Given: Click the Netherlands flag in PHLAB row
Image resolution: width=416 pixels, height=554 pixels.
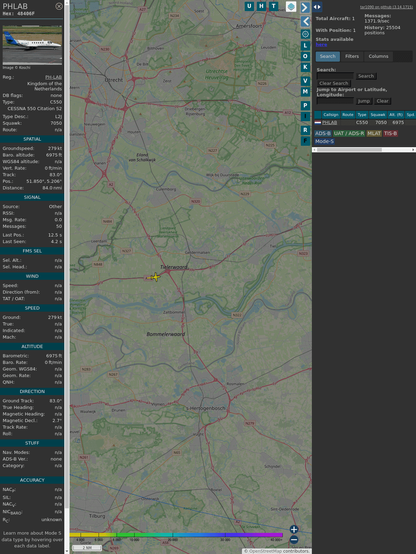Looking at the screenshot, I should tap(318, 123).
